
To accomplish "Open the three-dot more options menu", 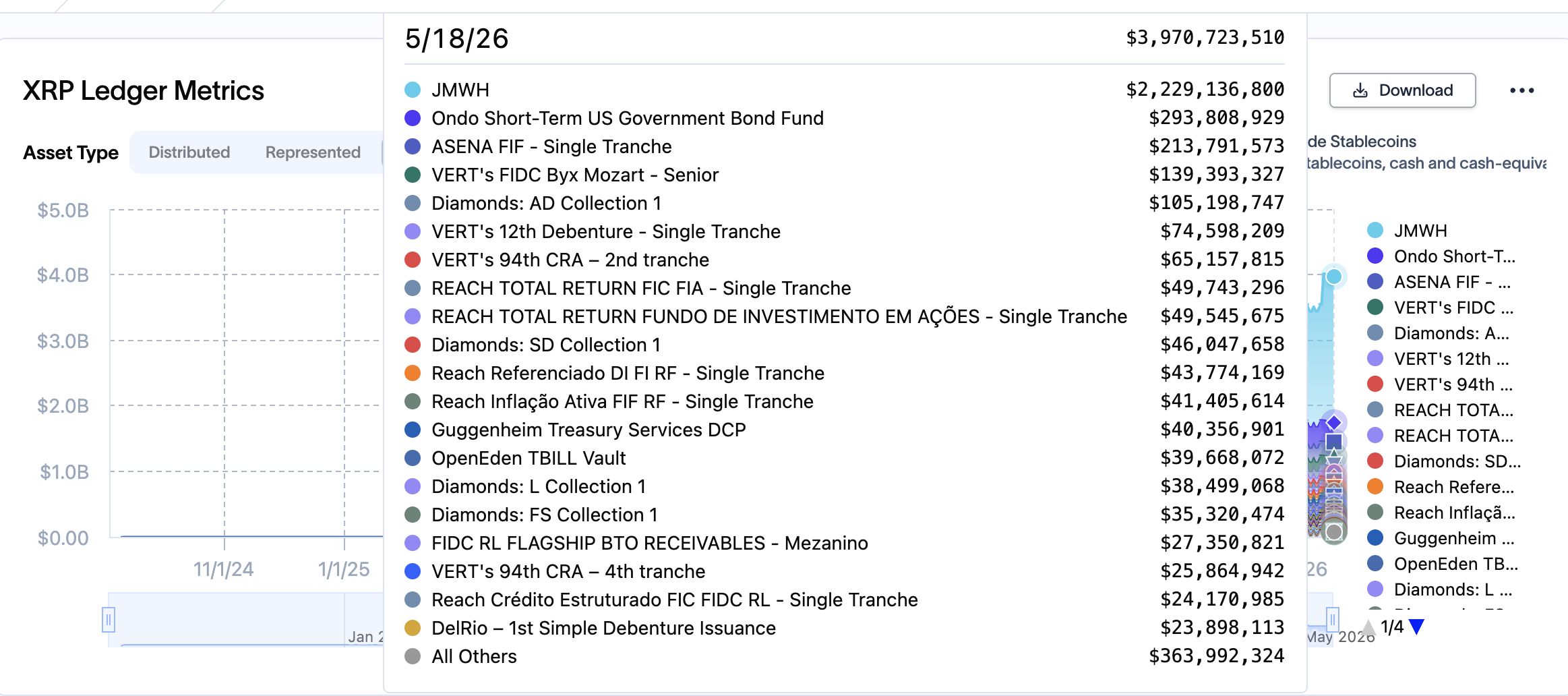I will pos(1521,90).
